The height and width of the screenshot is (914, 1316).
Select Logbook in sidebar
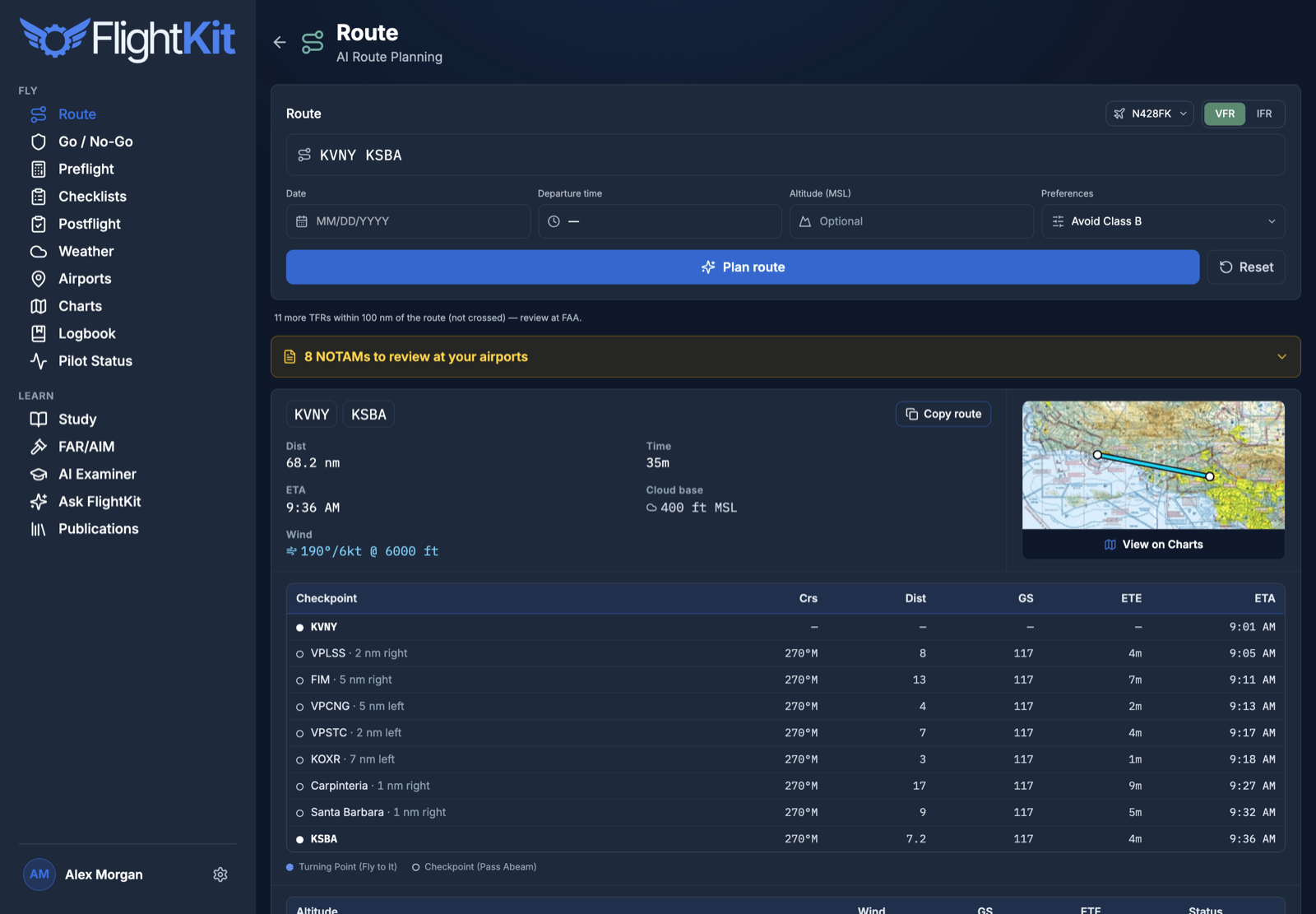click(x=87, y=334)
